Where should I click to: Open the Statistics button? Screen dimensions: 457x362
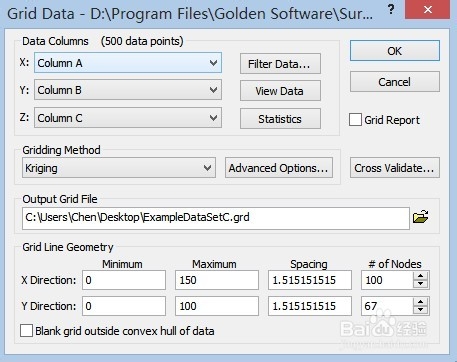[x=280, y=119]
